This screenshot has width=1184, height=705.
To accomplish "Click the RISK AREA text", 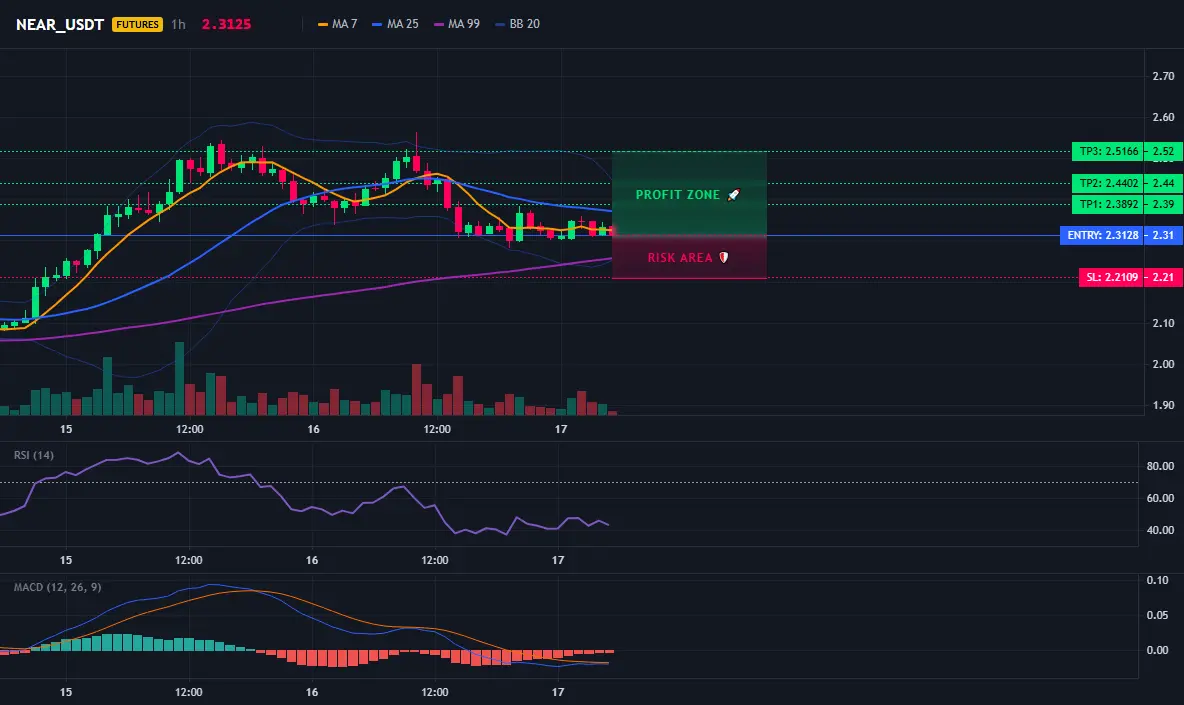I will coord(680,257).
